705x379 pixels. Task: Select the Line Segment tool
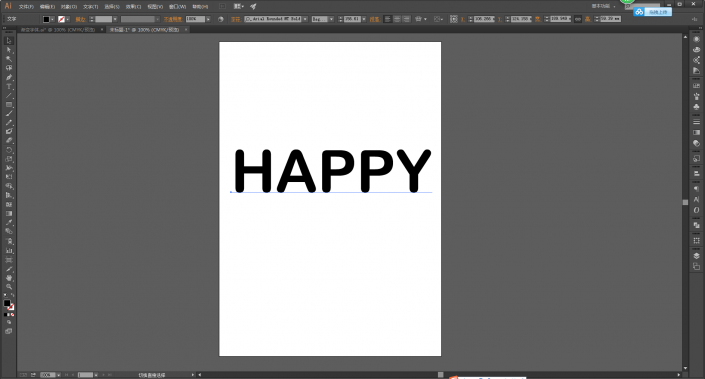click(x=9, y=95)
